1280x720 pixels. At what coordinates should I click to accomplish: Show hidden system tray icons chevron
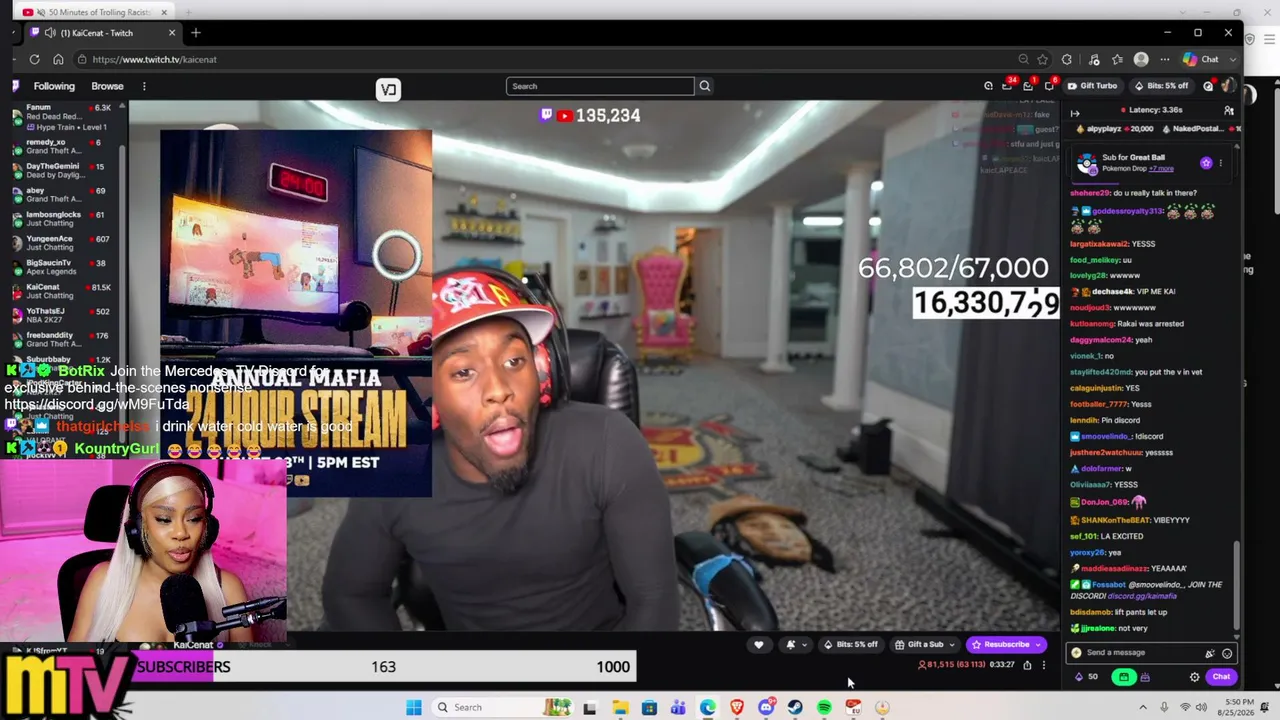1143,707
